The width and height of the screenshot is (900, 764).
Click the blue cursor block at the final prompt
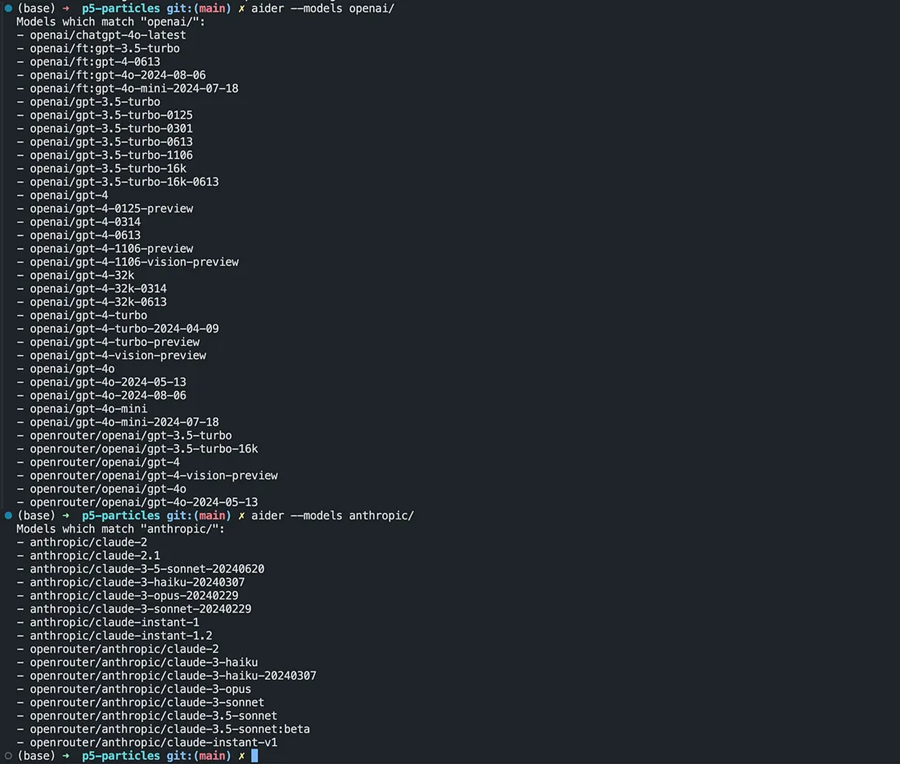click(255, 756)
